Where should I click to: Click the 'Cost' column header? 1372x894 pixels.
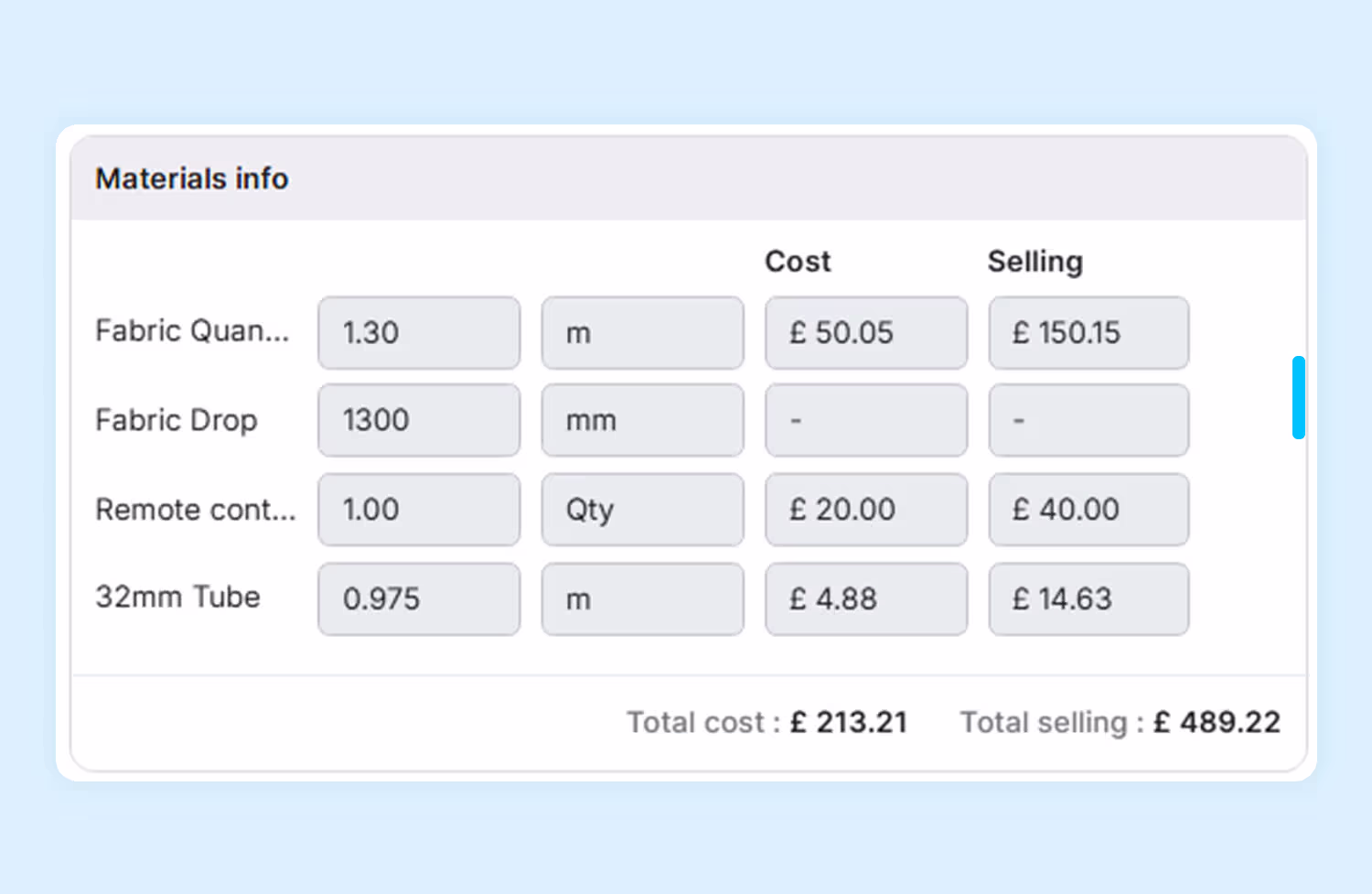[x=798, y=262]
